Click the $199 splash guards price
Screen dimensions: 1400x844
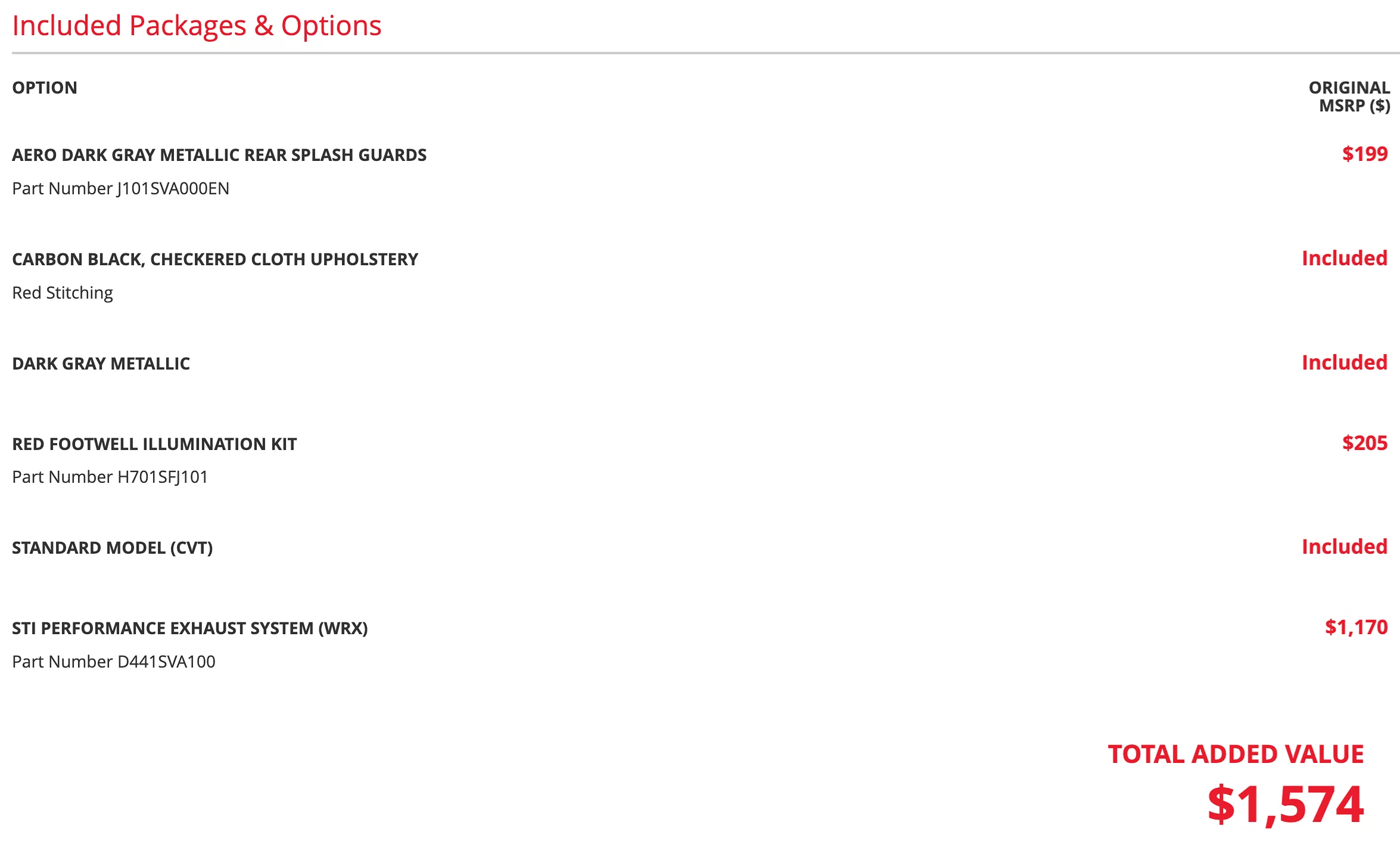(1365, 154)
